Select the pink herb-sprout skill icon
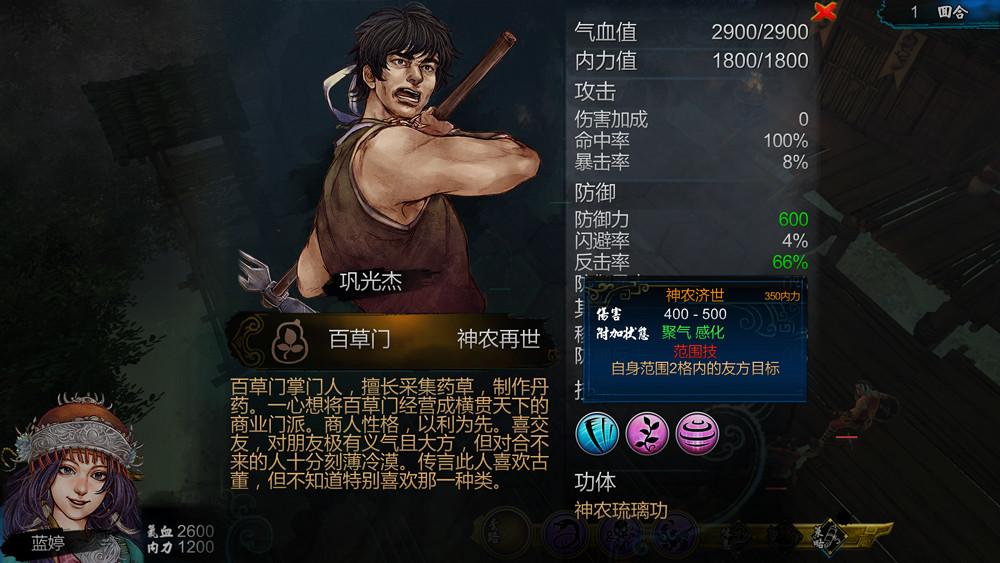This screenshot has height=563, width=1000. click(x=647, y=434)
